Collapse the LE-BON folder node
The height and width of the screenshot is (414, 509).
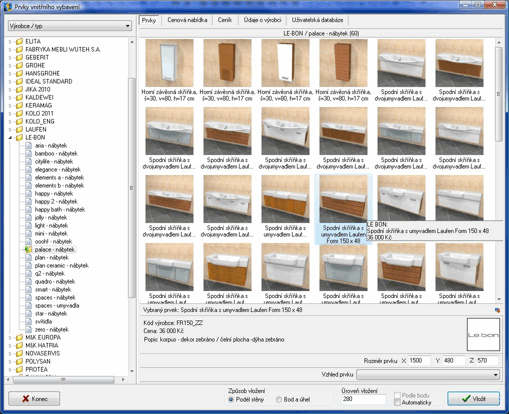[x=10, y=137]
